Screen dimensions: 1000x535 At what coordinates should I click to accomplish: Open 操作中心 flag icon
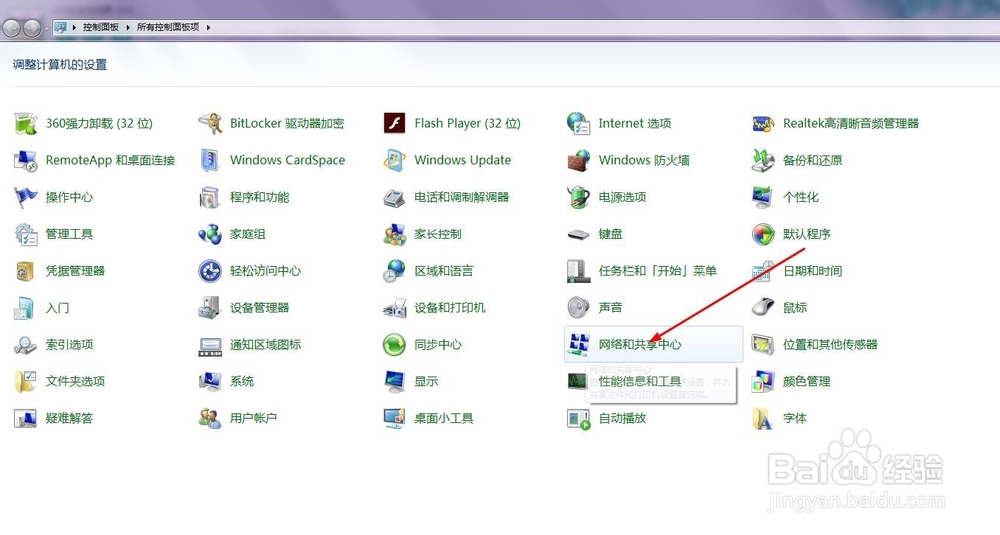pos(26,197)
